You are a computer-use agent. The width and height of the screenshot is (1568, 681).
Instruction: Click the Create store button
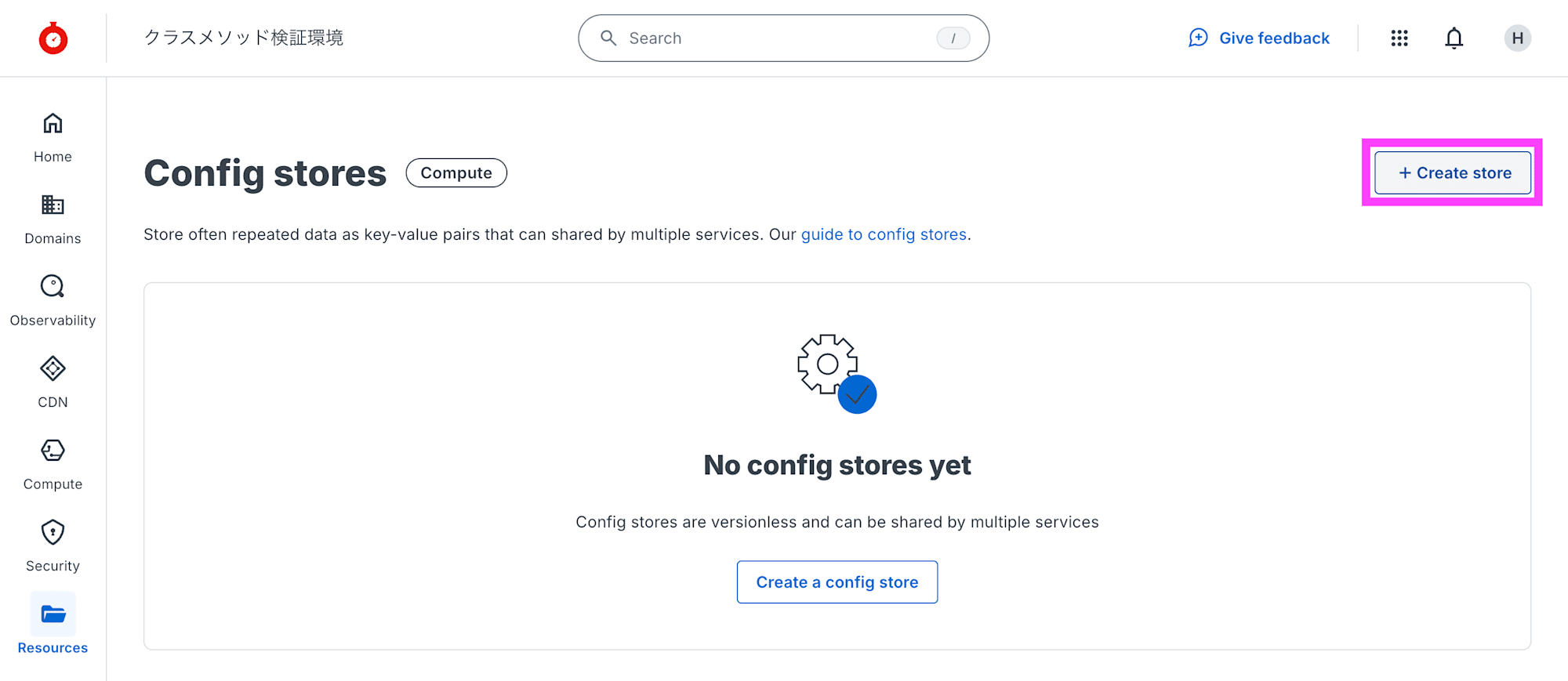point(1453,173)
